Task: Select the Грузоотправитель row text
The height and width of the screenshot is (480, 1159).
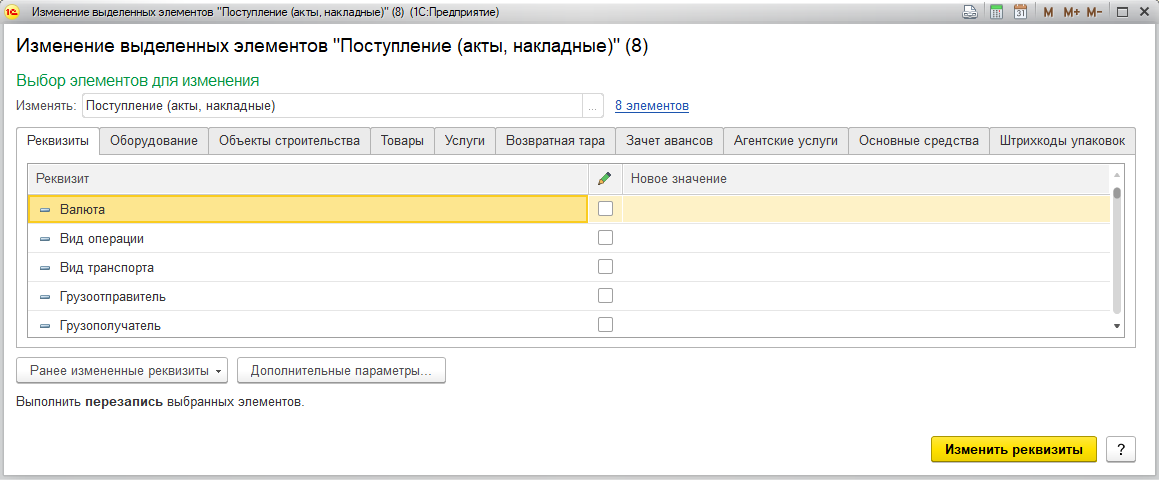Action: pyautogui.click(x=112, y=297)
